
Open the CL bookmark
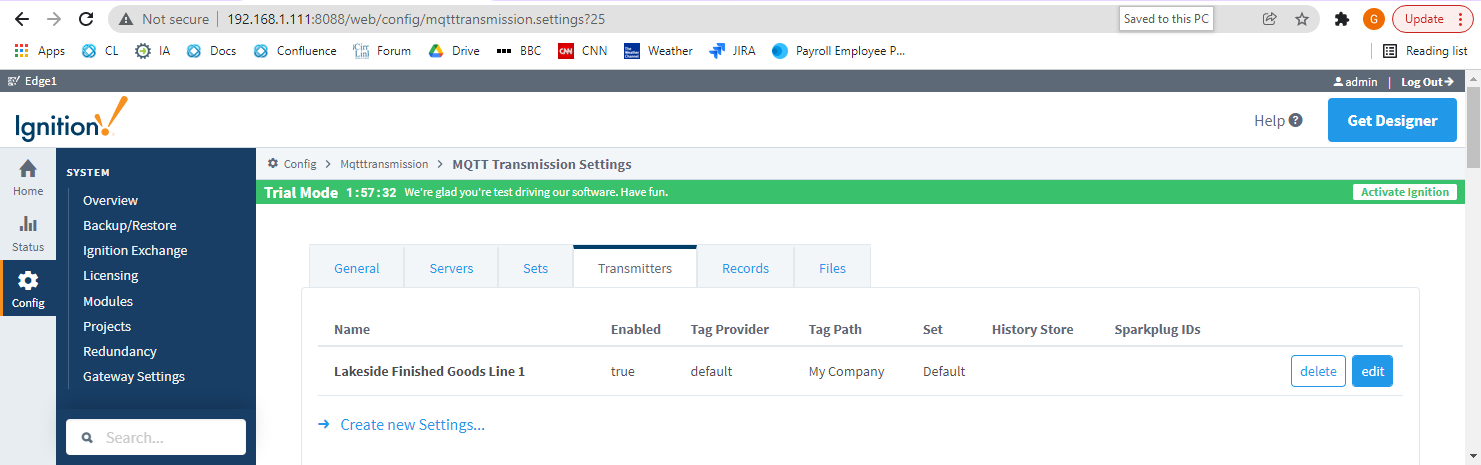[x=100, y=51]
